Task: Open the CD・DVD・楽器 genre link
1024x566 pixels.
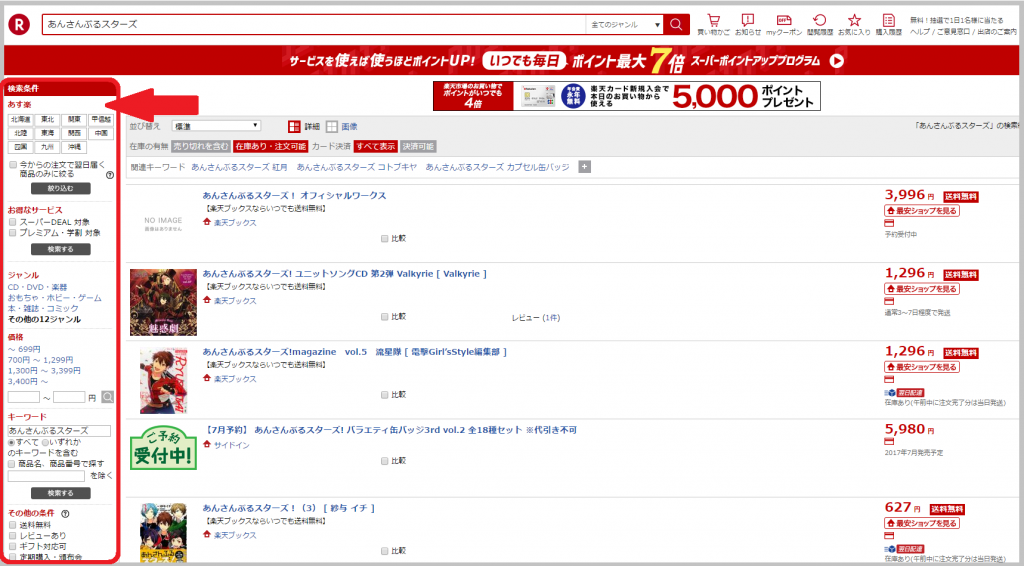Action: (x=37, y=287)
